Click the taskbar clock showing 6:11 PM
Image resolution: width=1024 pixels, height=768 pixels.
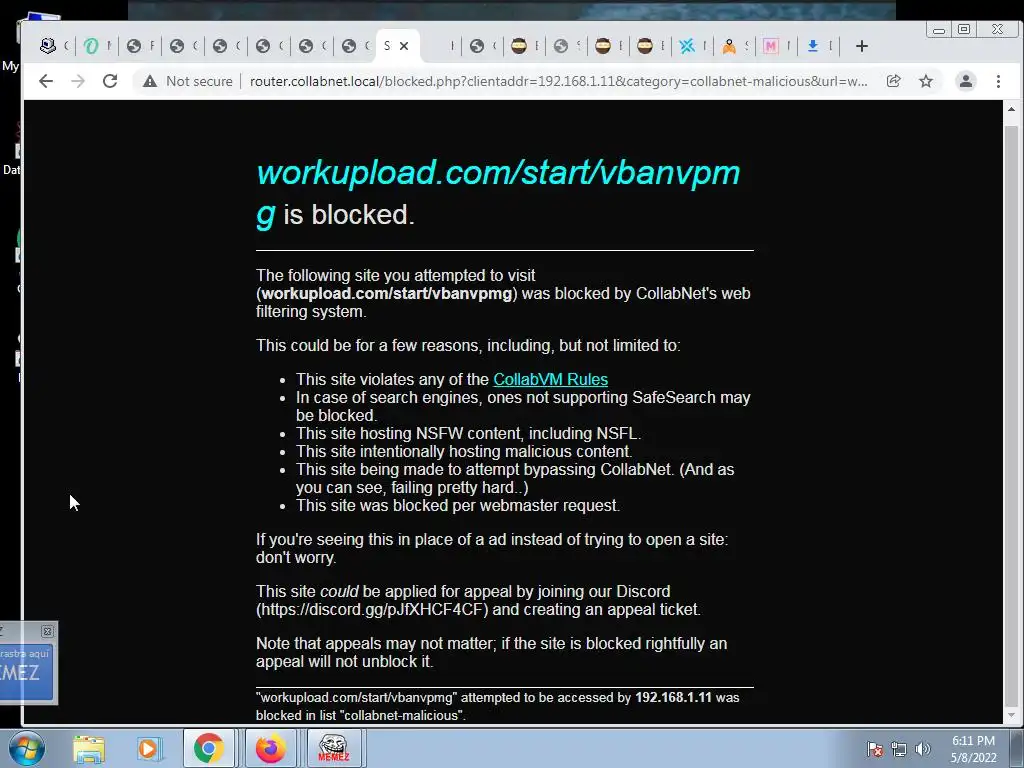coord(973,749)
